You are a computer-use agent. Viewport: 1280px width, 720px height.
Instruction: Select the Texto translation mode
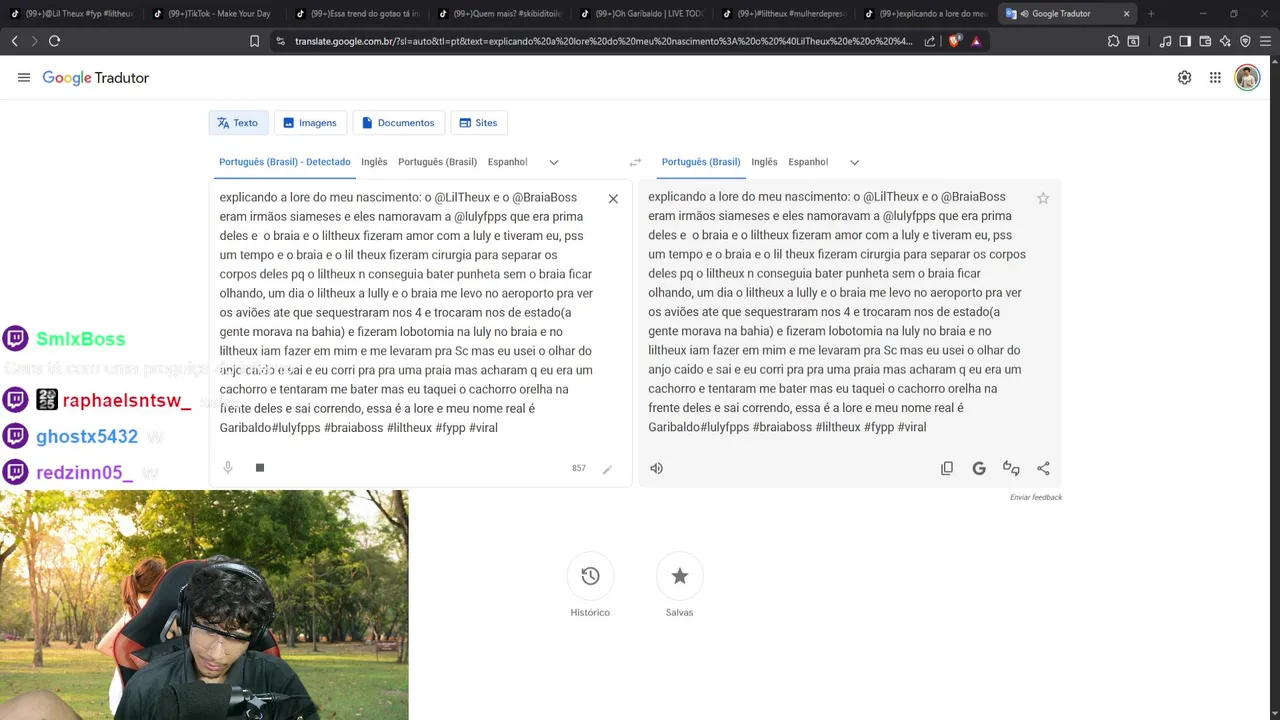coord(238,123)
